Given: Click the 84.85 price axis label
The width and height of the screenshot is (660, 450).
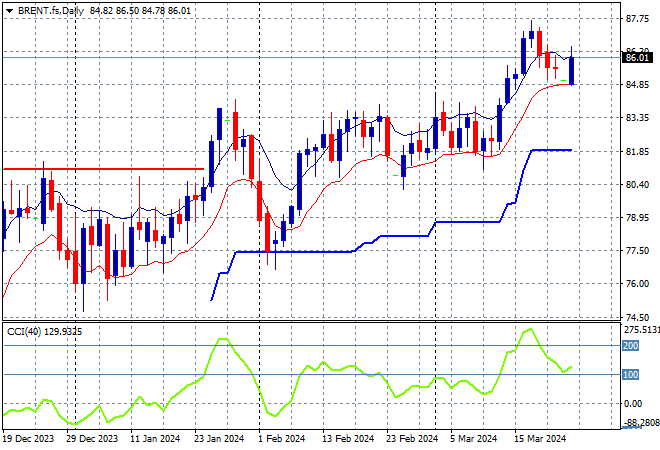Looking at the screenshot, I should coord(637,85).
